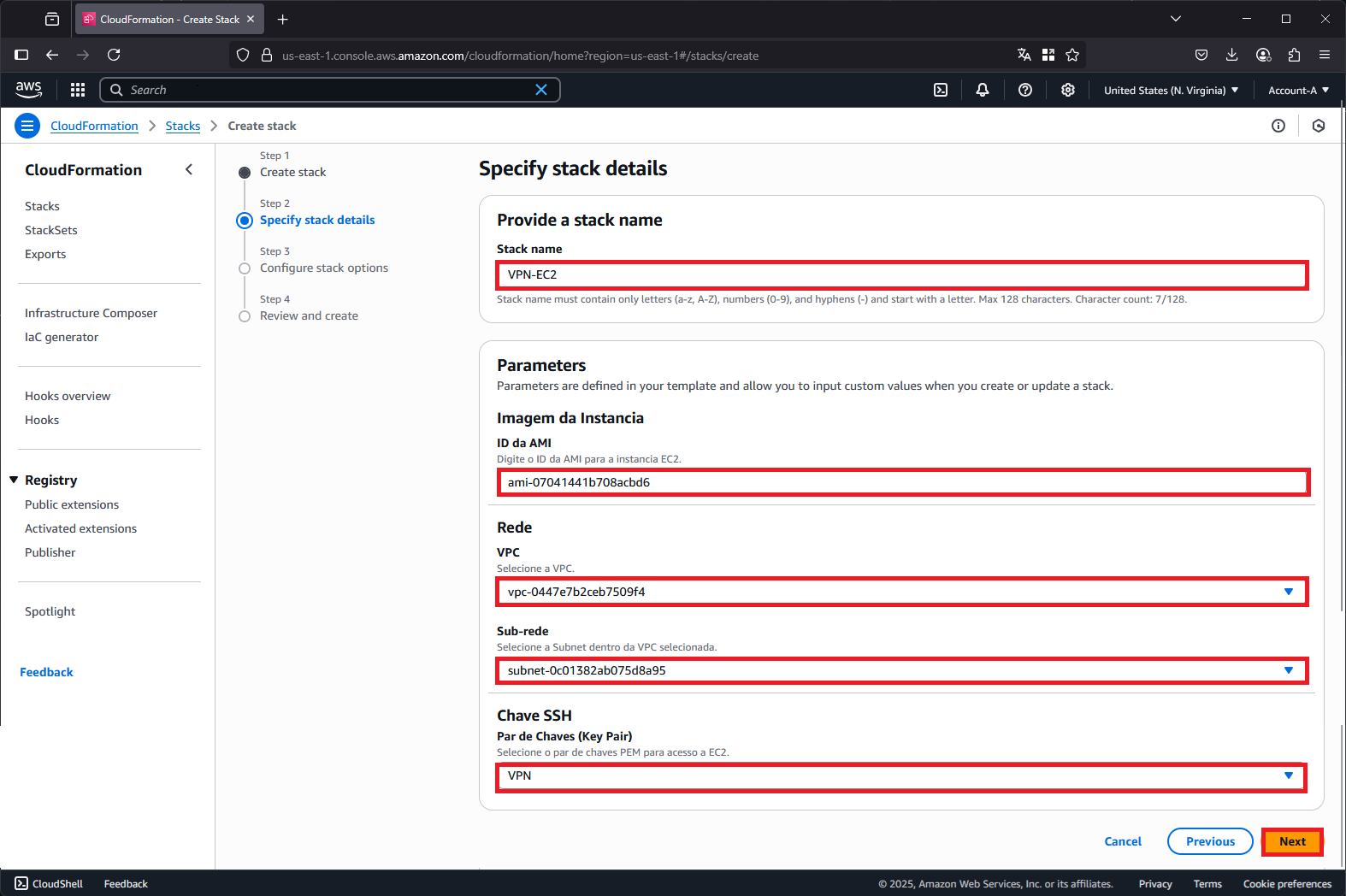Screen dimensions: 1346x896
Task: Open the help question mark icon
Action: (1025, 90)
